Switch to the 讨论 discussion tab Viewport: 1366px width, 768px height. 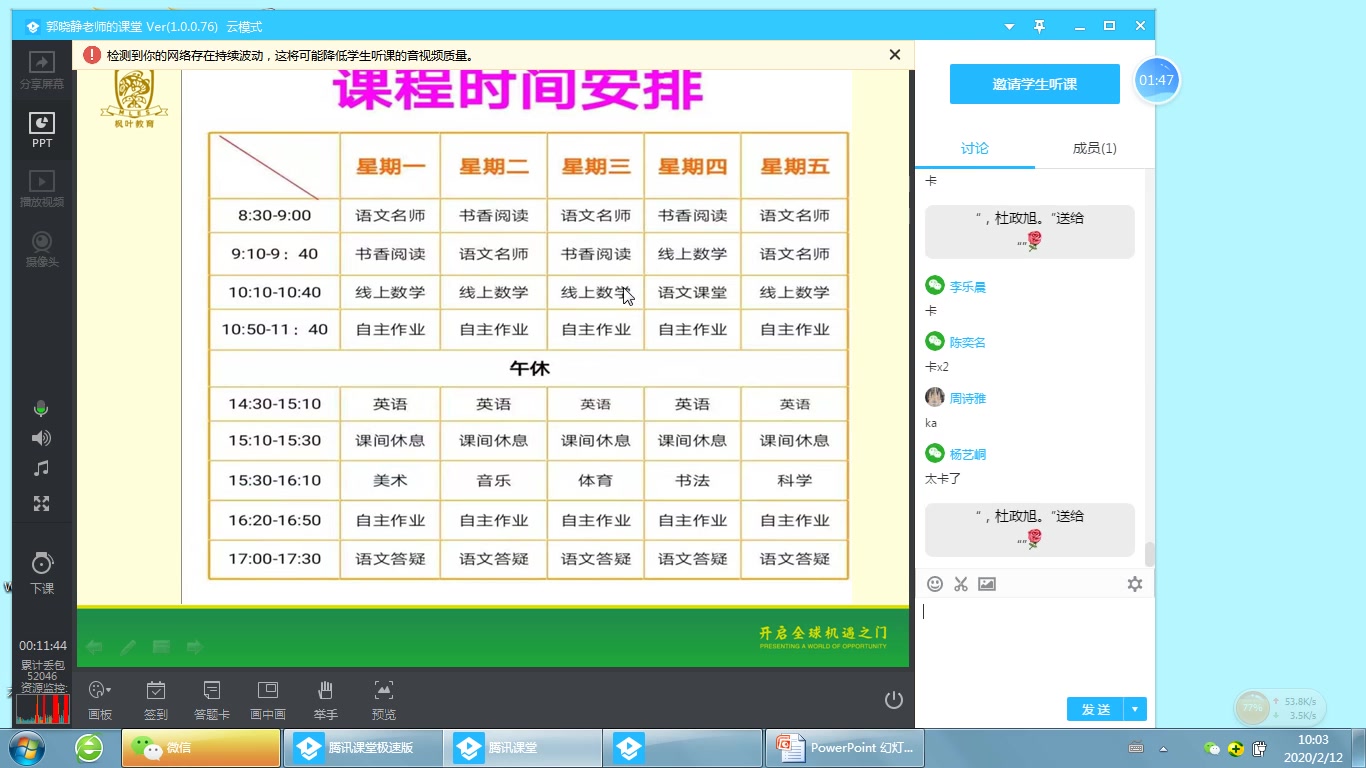coord(975,147)
